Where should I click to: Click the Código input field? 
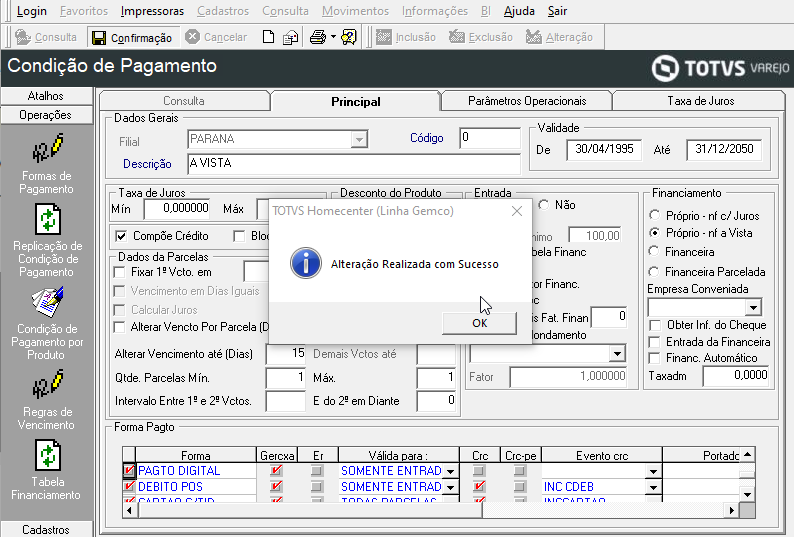click(490, 138)
